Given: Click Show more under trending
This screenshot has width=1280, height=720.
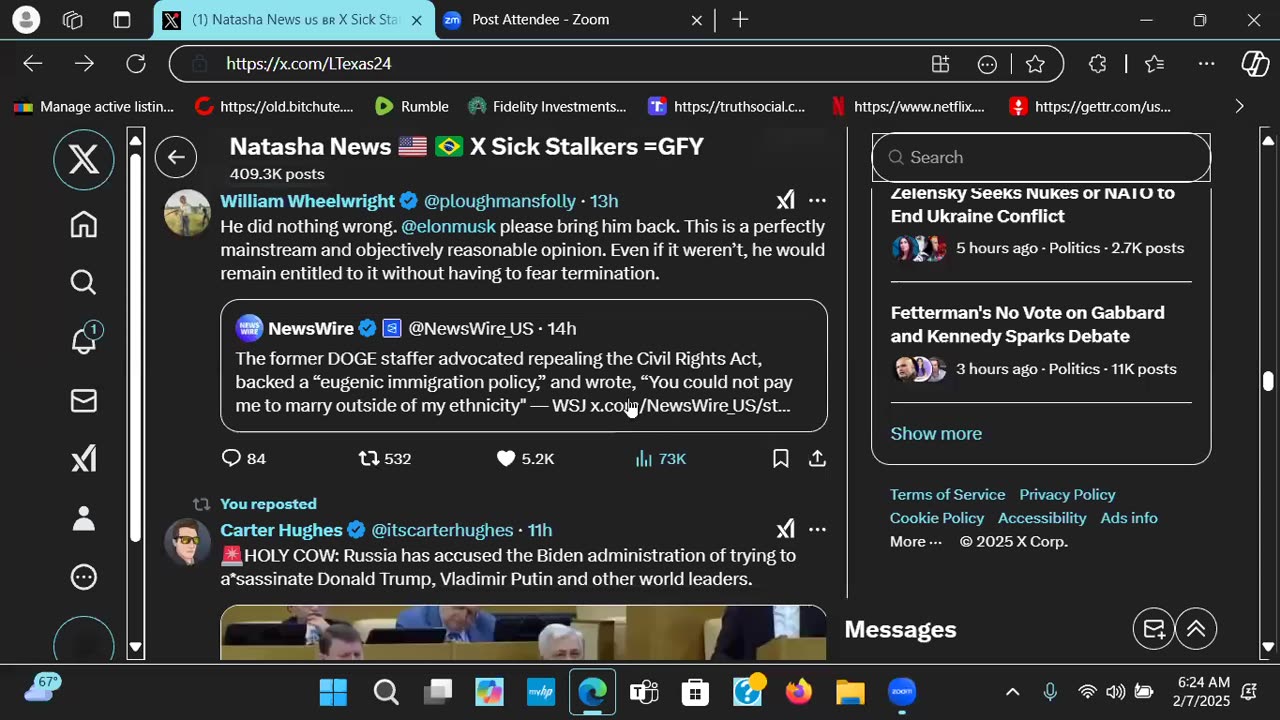Looking at the screenshot, I should (936, 434).
